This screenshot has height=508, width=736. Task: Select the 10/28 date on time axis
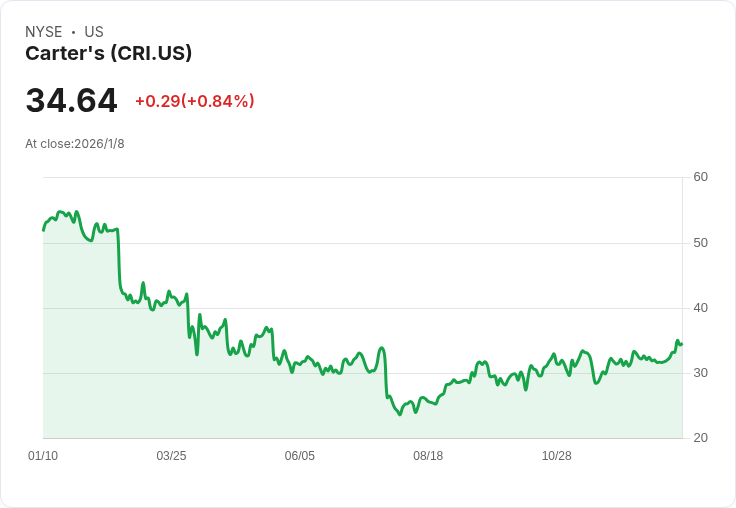pos(556,456)
